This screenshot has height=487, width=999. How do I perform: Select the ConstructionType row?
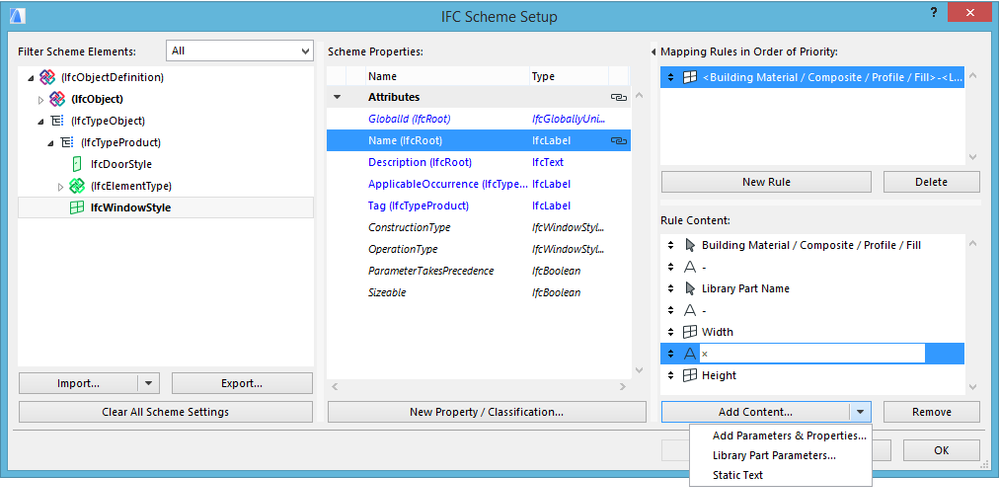[x=478, y=228]
